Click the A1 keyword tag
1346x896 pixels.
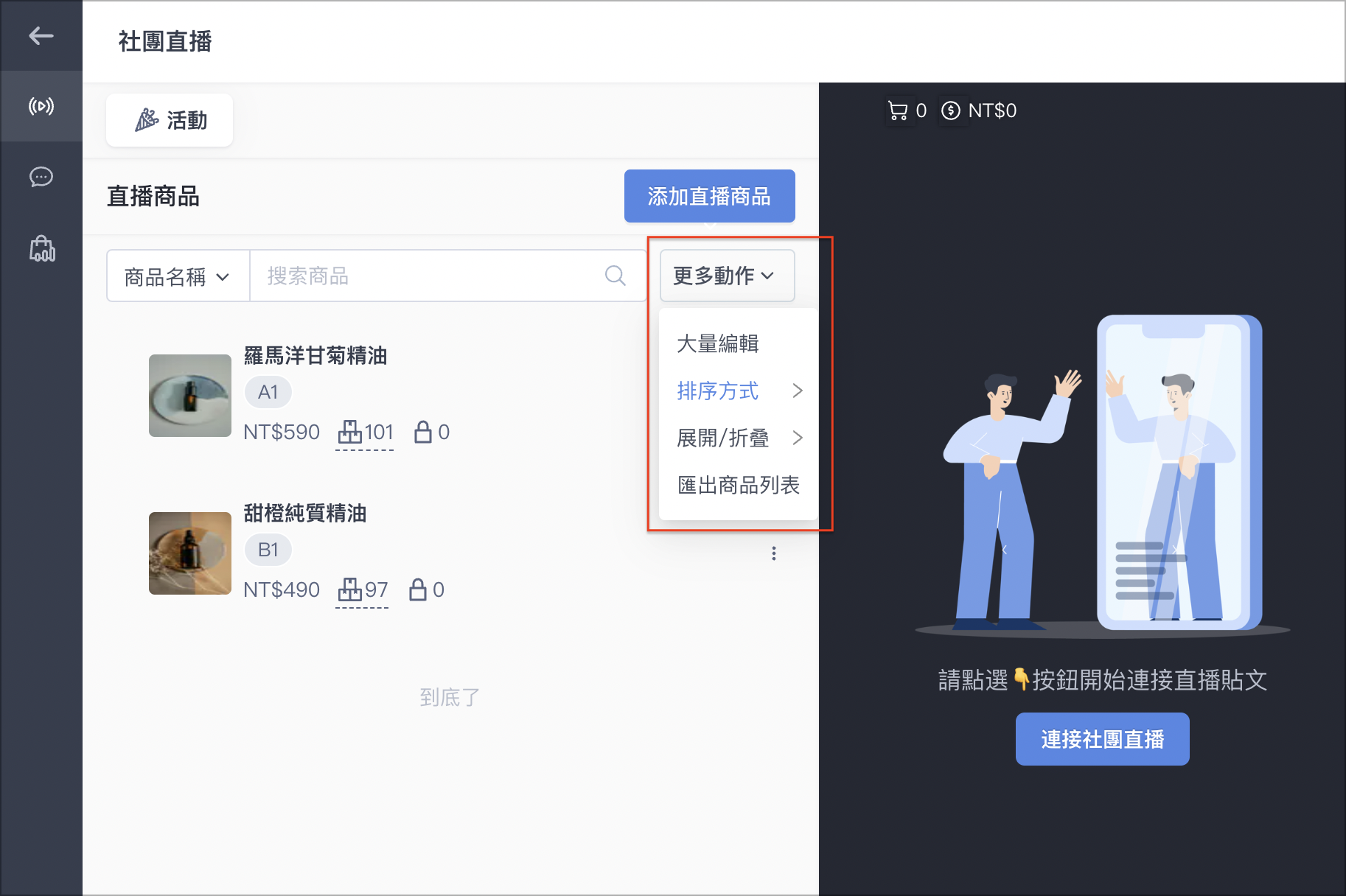pos(268,392)
